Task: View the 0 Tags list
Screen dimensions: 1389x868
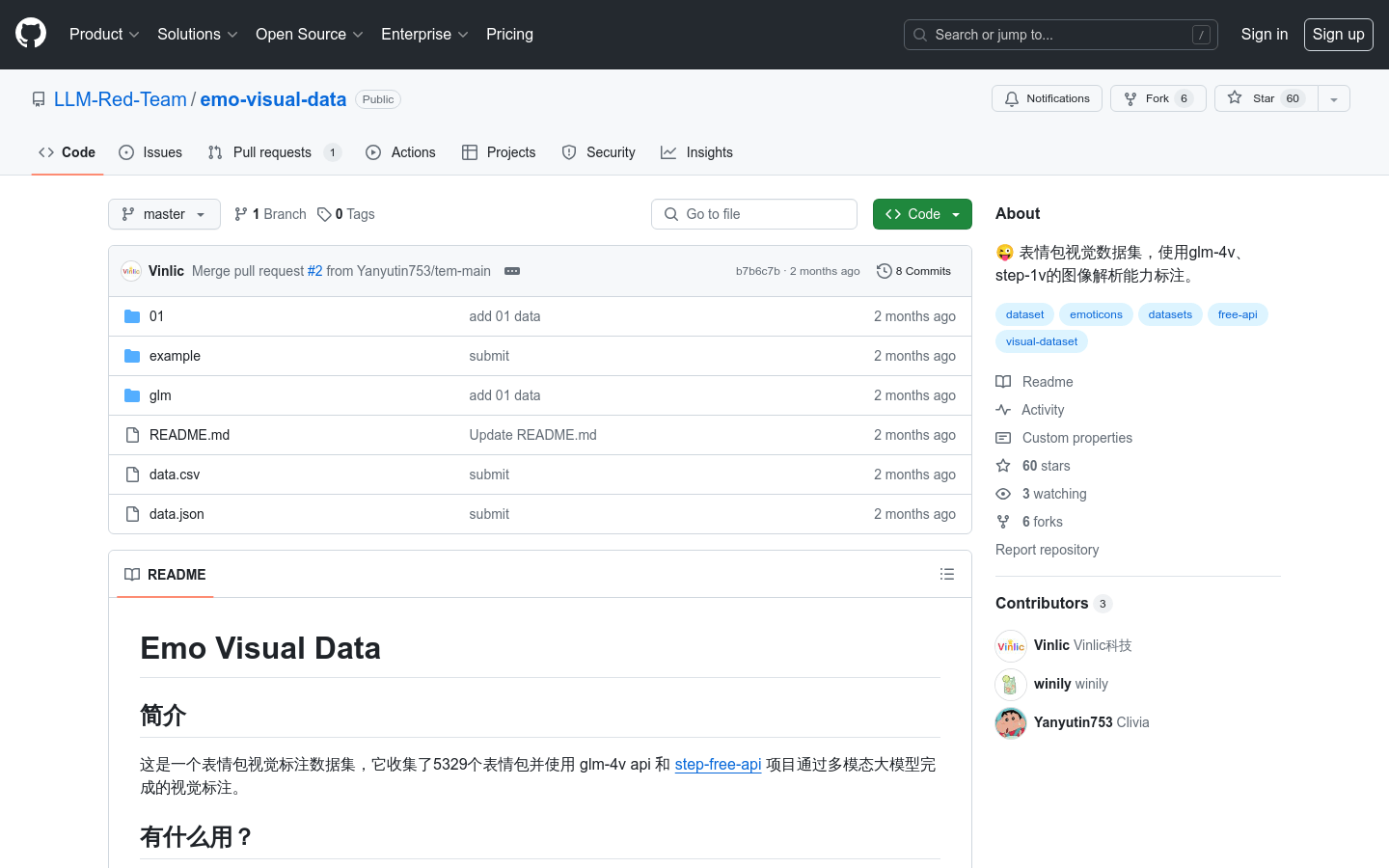Action: click(346, 214)
